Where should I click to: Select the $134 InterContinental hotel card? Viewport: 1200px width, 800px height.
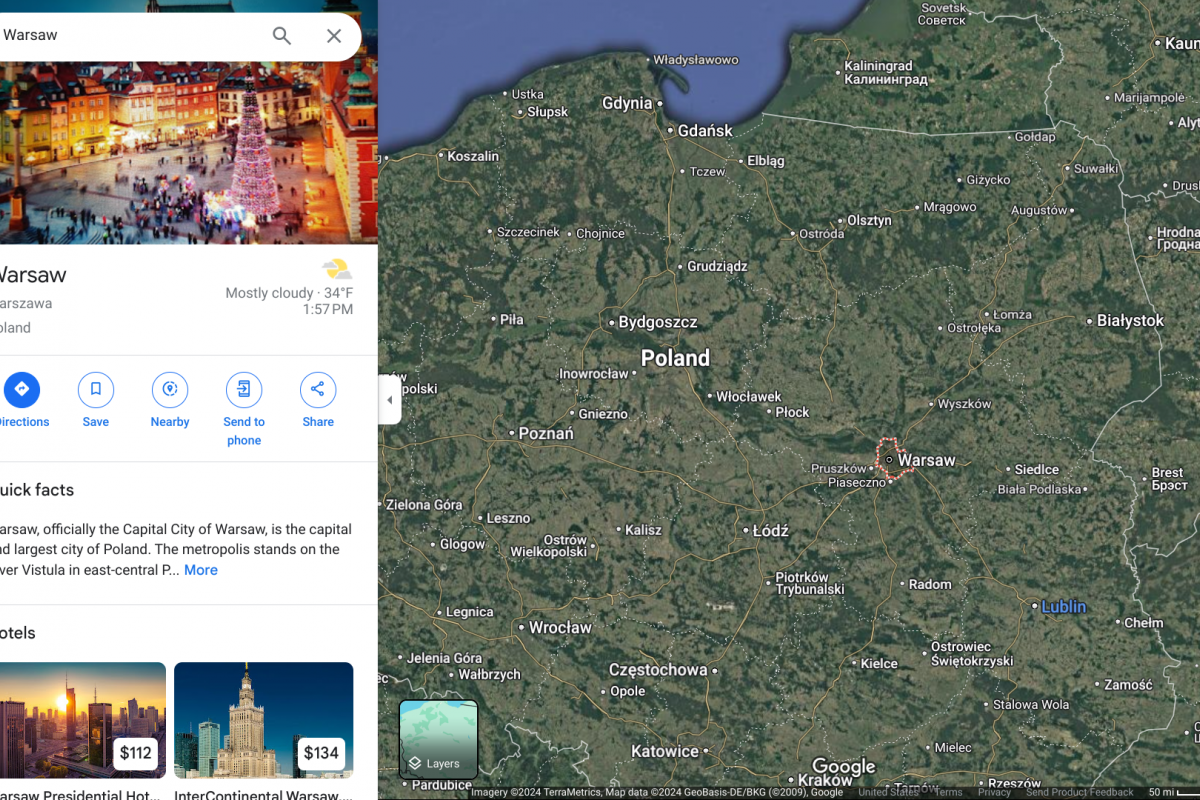tap(263, 720)
